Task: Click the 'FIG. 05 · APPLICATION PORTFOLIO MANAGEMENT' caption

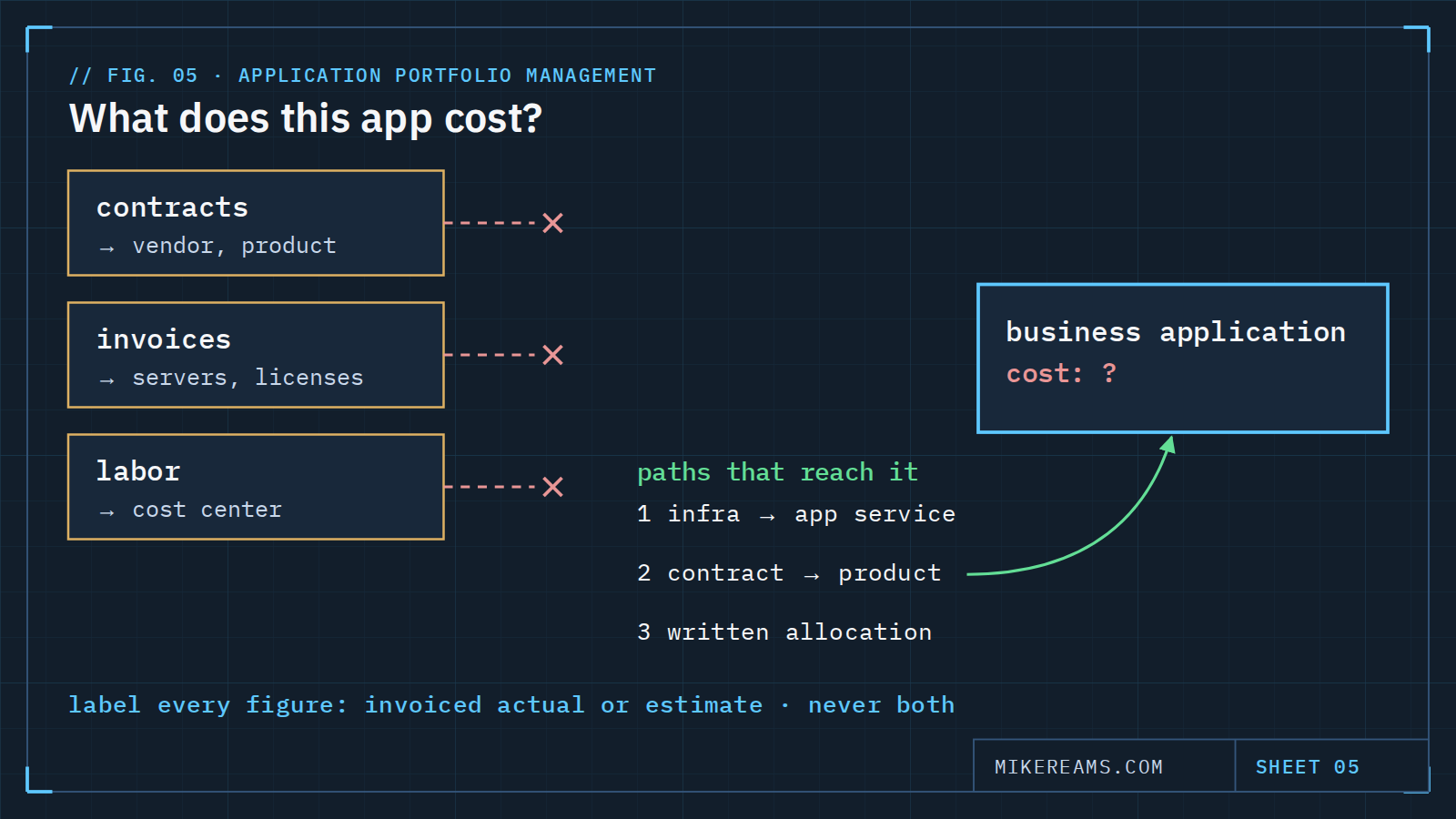Action: coord(362,76)
